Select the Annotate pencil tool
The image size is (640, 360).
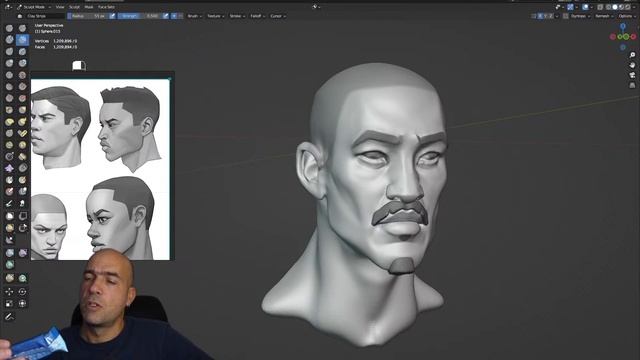coord(9,317)
